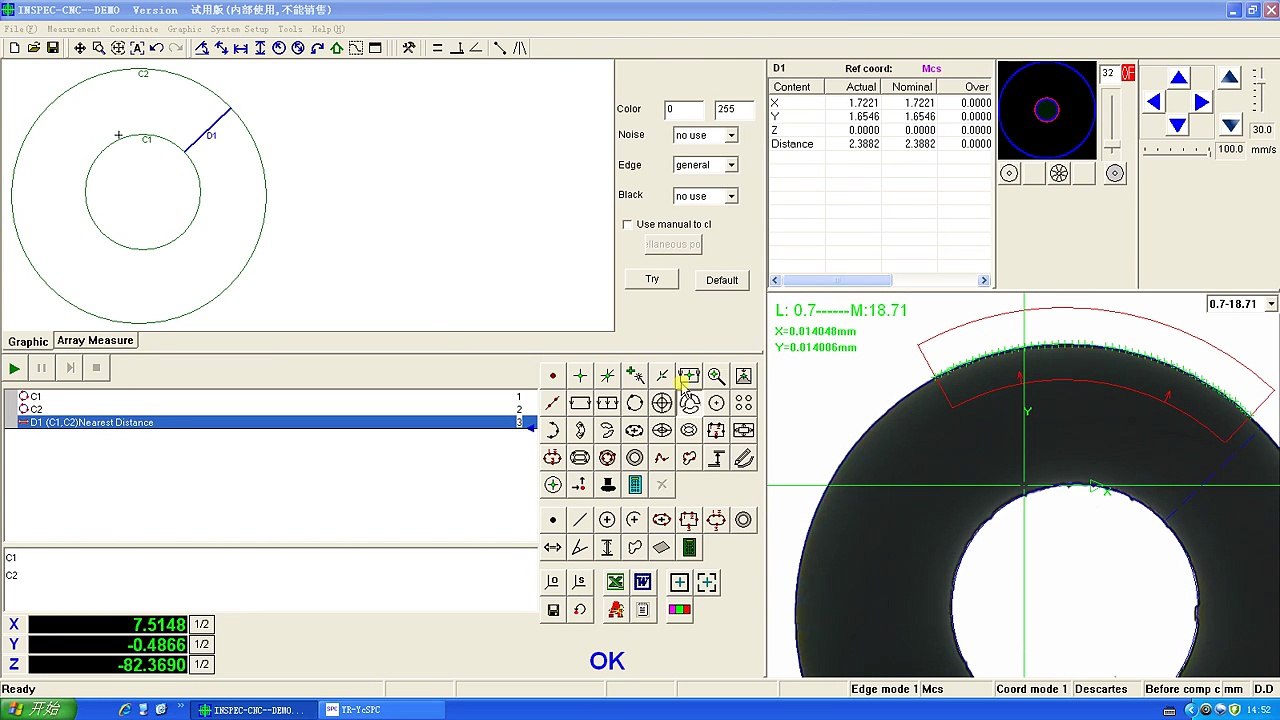Image resolution: width=1280 pixels, height=720 pixels.
Task: Switch to the Array Measure tab
Action: pos(95,341)
